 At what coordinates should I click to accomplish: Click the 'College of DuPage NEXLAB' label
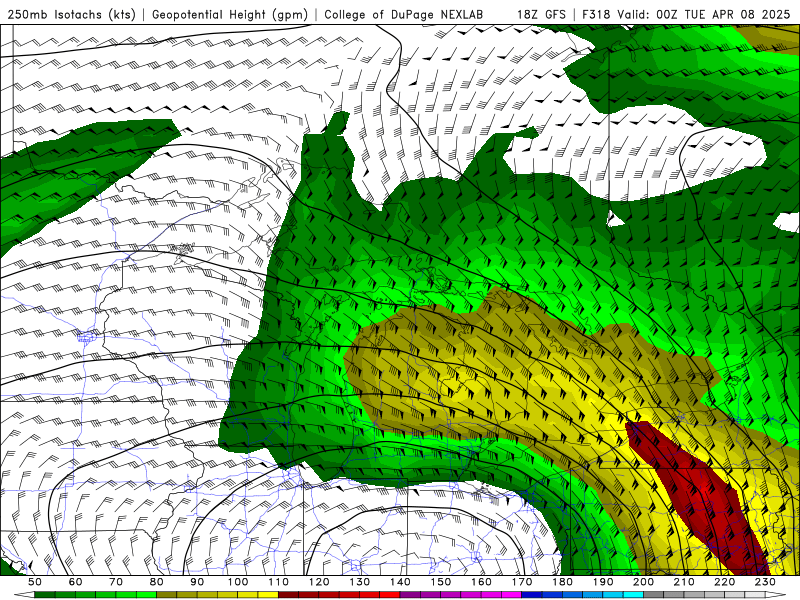404,14
